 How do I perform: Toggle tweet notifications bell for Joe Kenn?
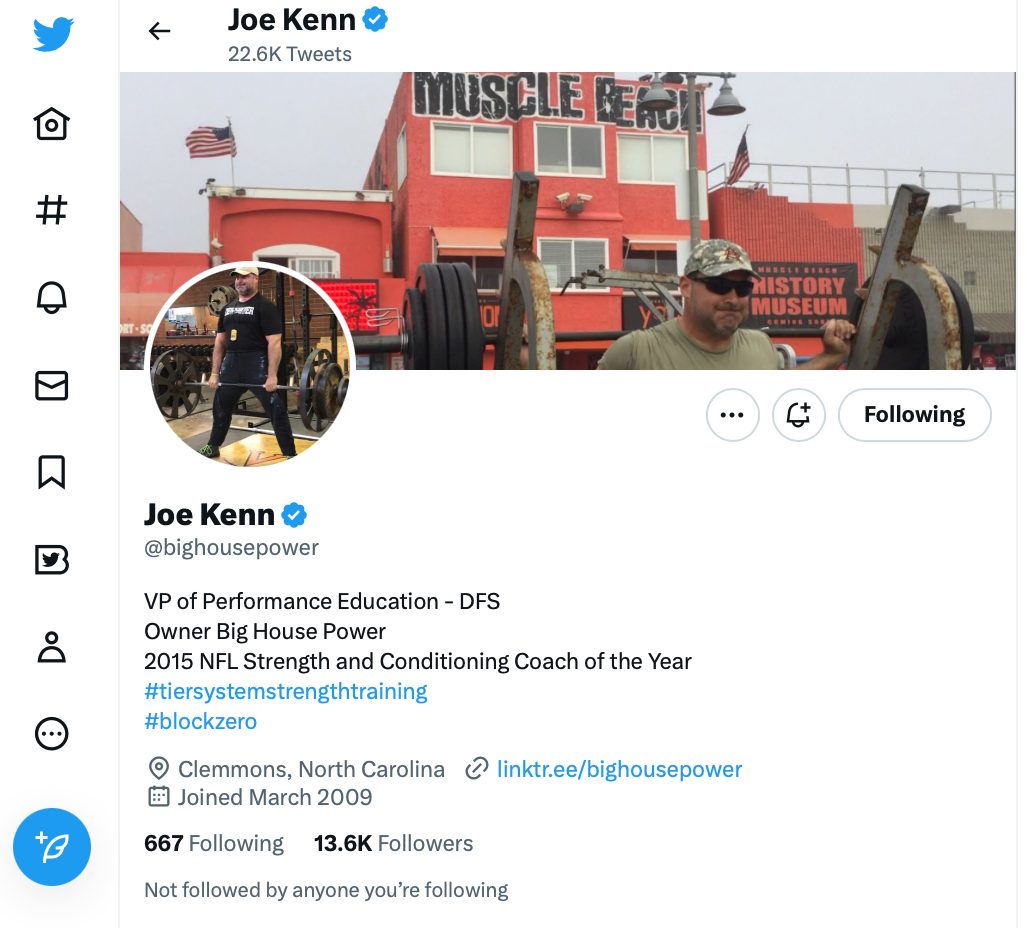[798, 415]
